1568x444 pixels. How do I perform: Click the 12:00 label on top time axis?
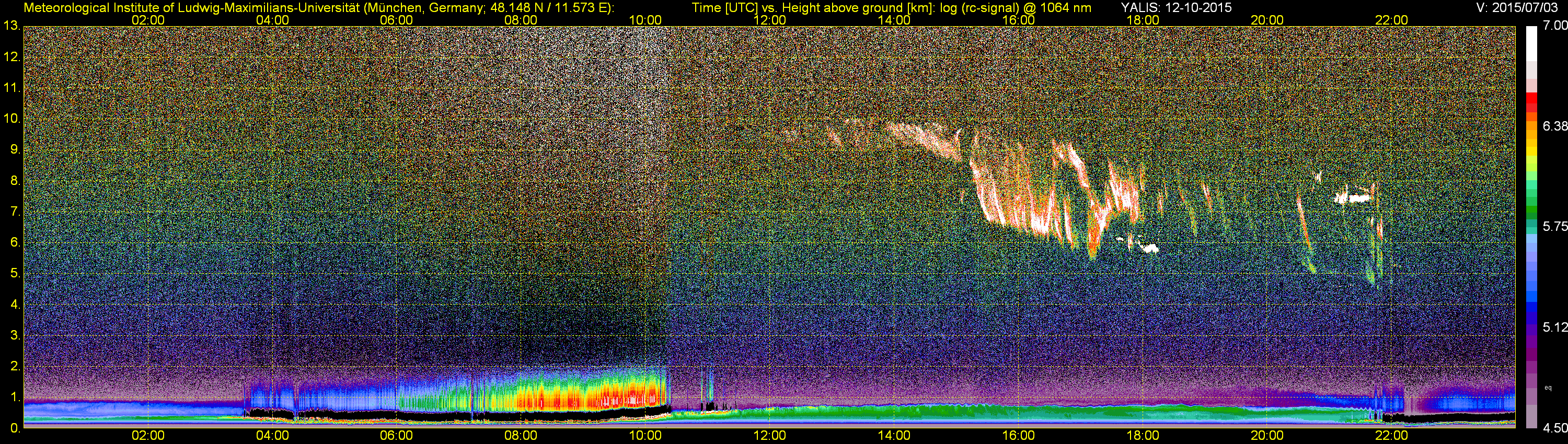(769, 20)
